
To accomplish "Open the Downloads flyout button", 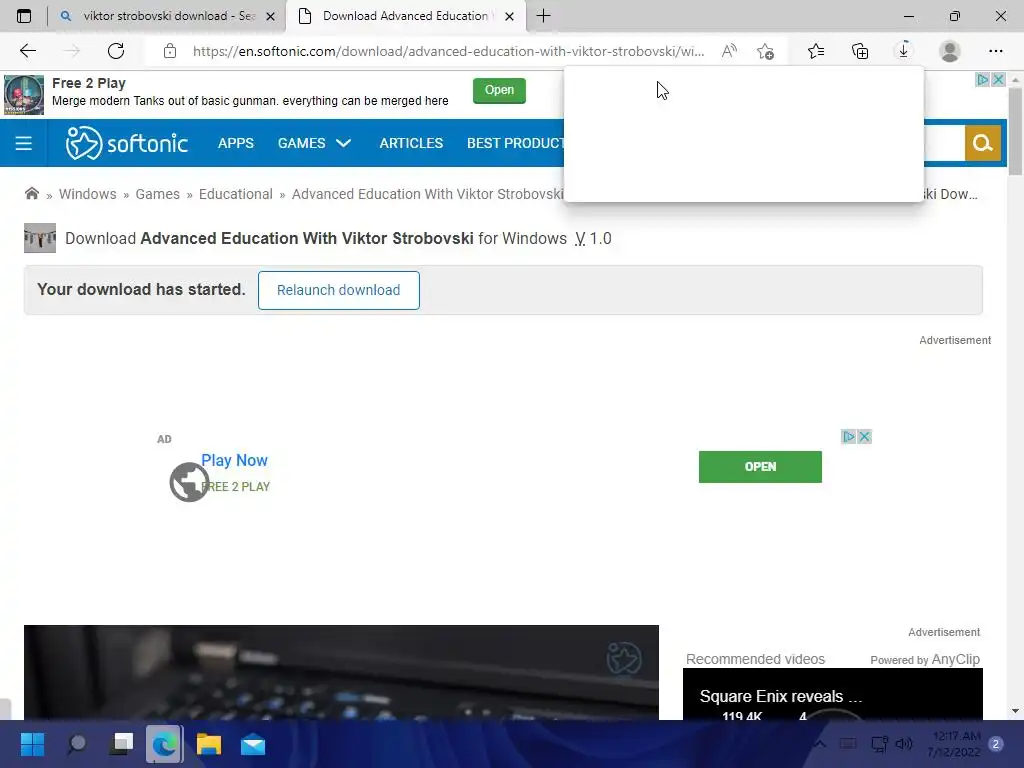I will click(904, 51).
